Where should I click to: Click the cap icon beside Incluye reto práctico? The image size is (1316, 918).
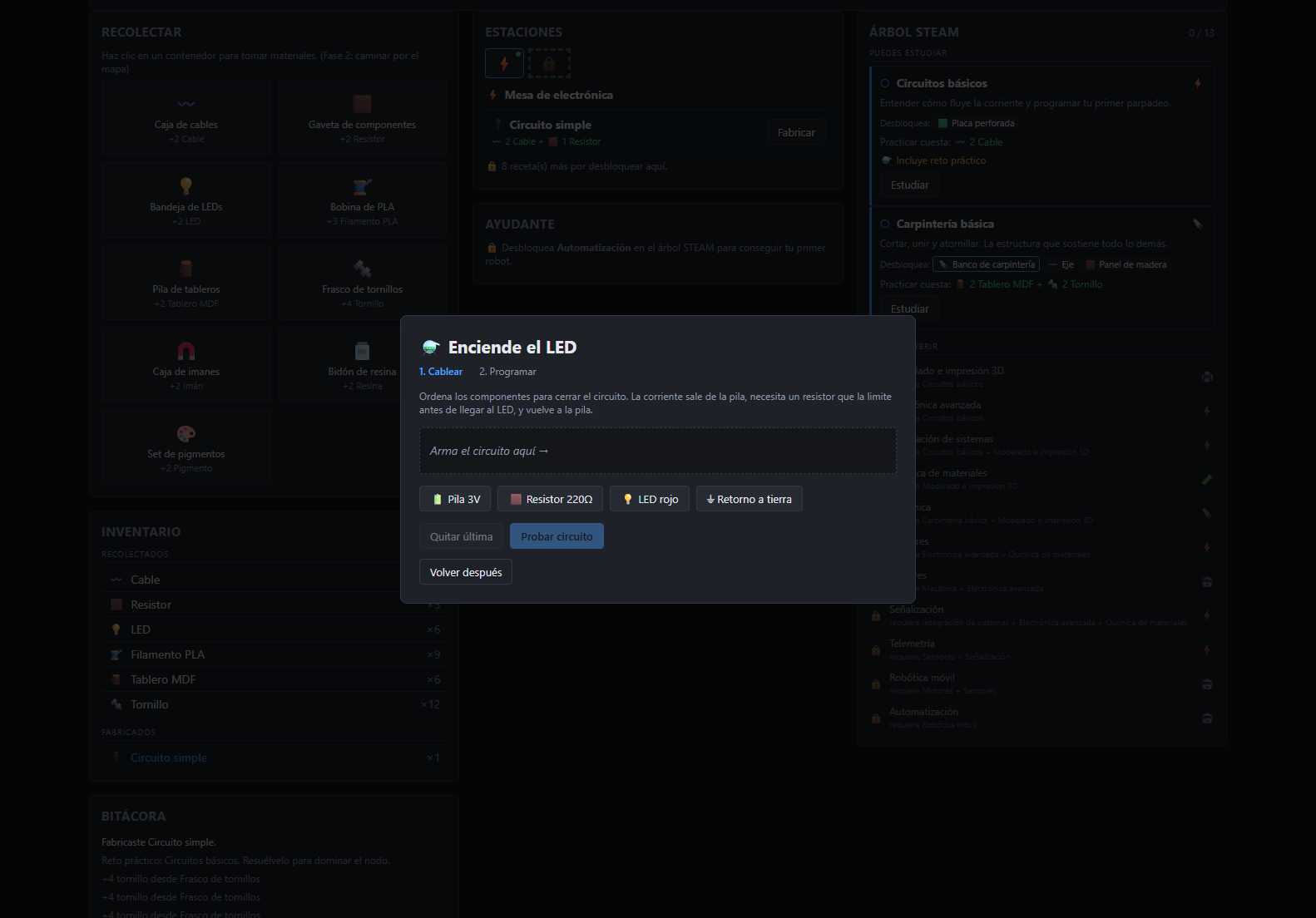point(886,160)
